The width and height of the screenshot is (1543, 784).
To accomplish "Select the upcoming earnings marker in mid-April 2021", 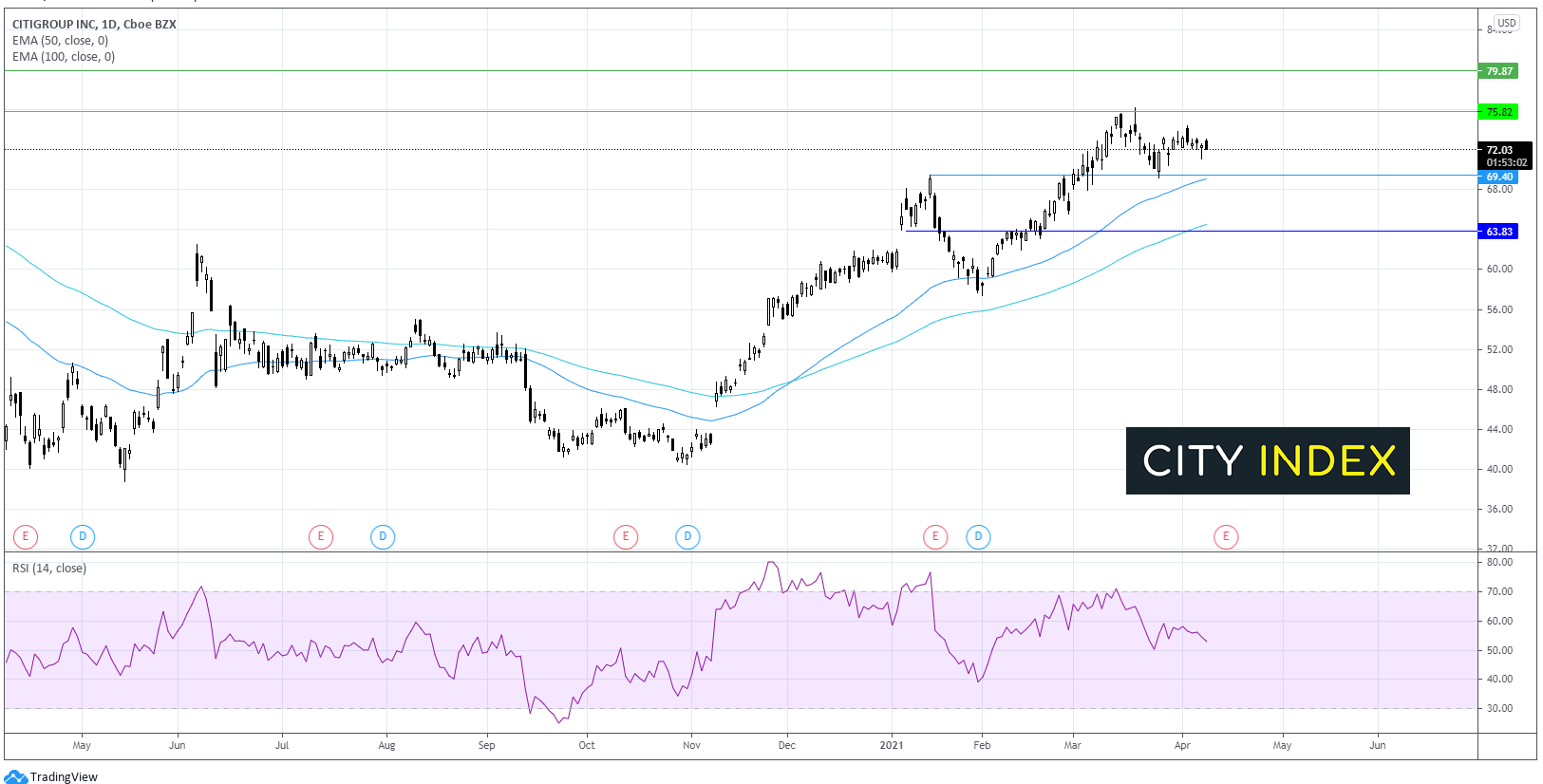I will 1226,537.
